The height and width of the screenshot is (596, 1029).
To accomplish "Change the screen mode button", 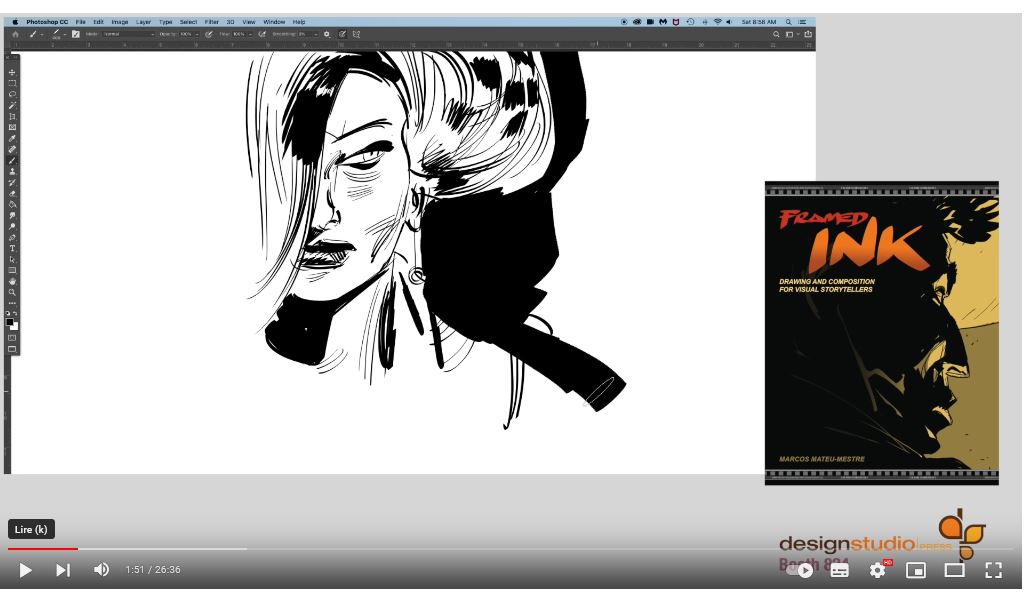I will point(12,349).
